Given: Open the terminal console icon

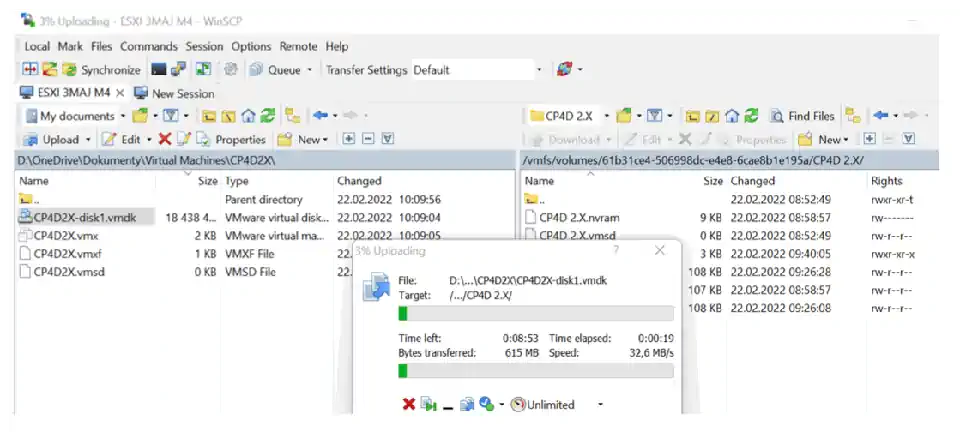Looking at the screenshot, I should click(159, 69).
